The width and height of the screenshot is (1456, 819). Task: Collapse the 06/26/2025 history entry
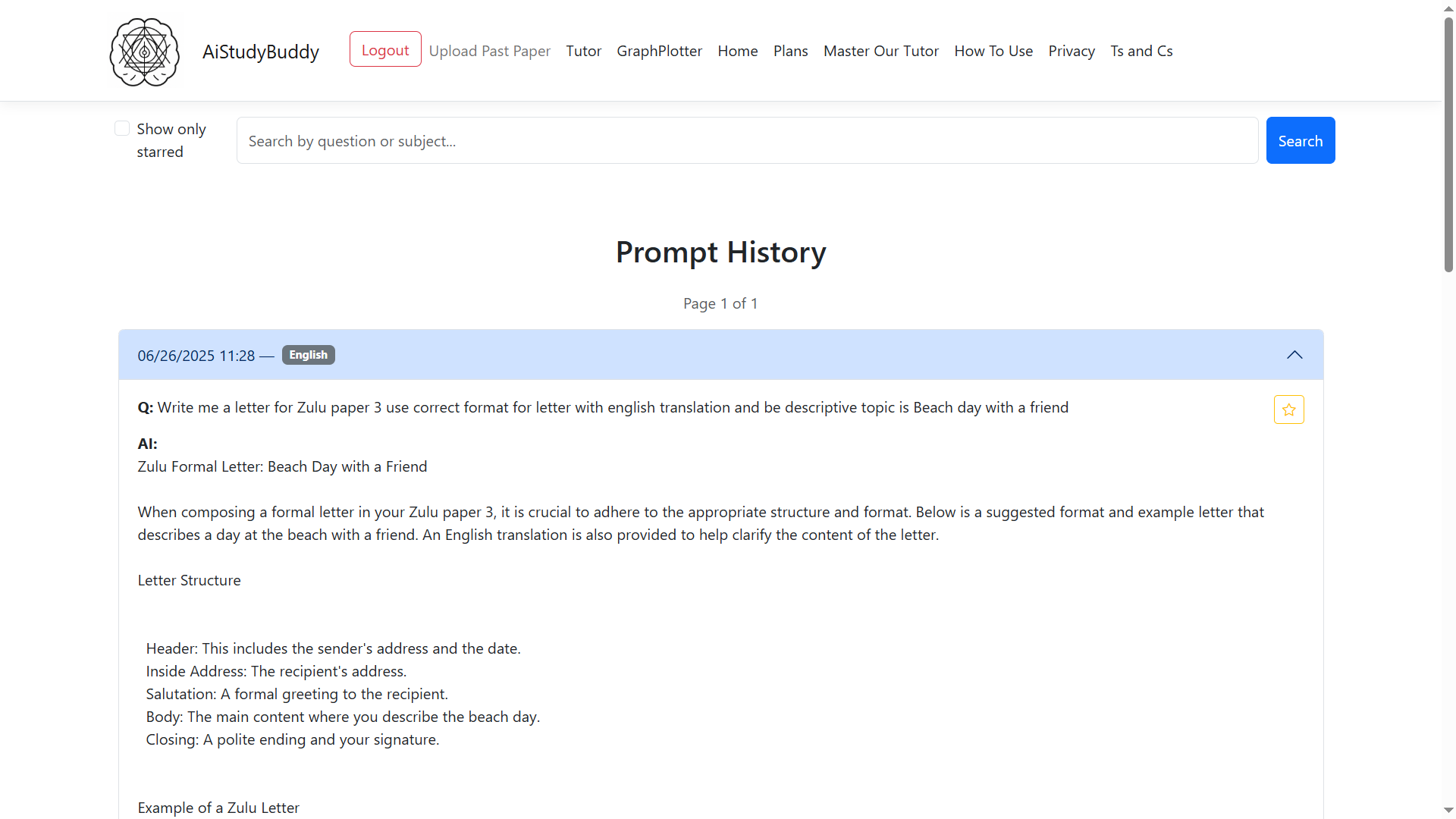[1294, 355]
